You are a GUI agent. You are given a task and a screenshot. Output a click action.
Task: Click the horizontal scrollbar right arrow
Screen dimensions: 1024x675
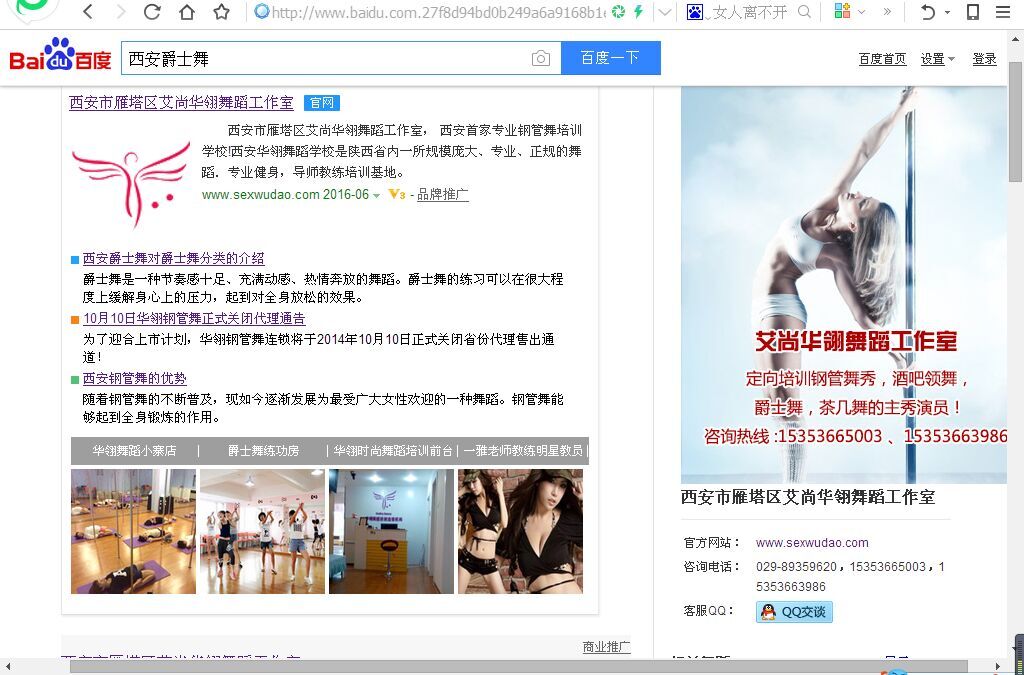coord(999,667)
